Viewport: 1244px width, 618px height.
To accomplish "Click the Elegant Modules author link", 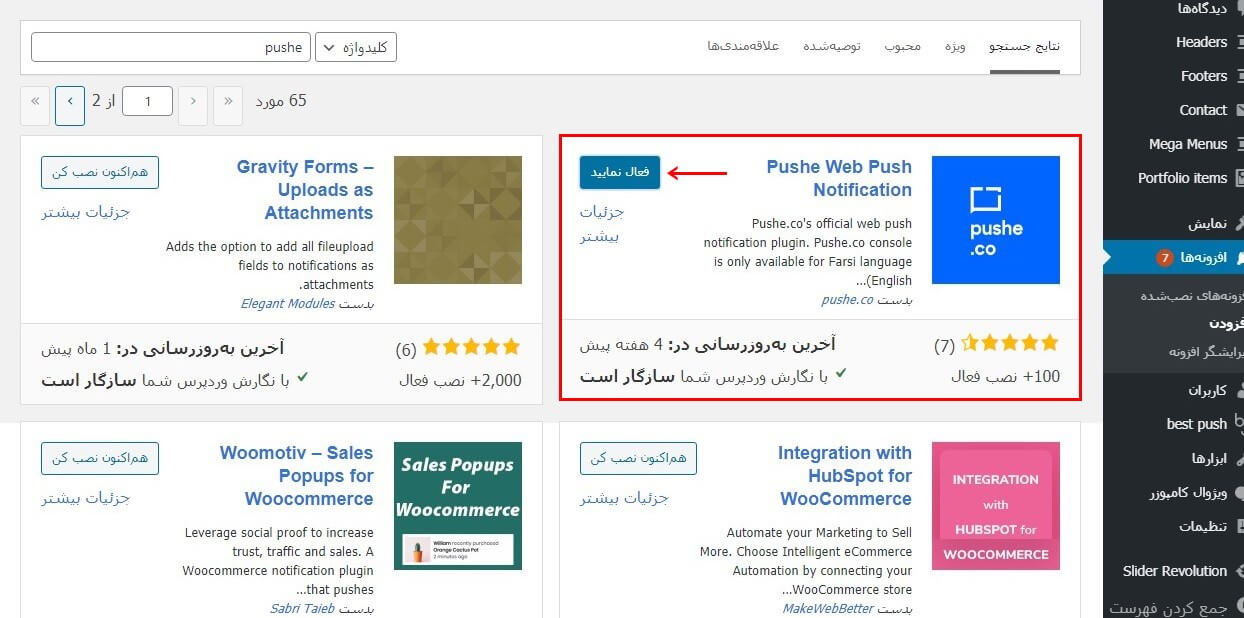I will coord(288,303).
